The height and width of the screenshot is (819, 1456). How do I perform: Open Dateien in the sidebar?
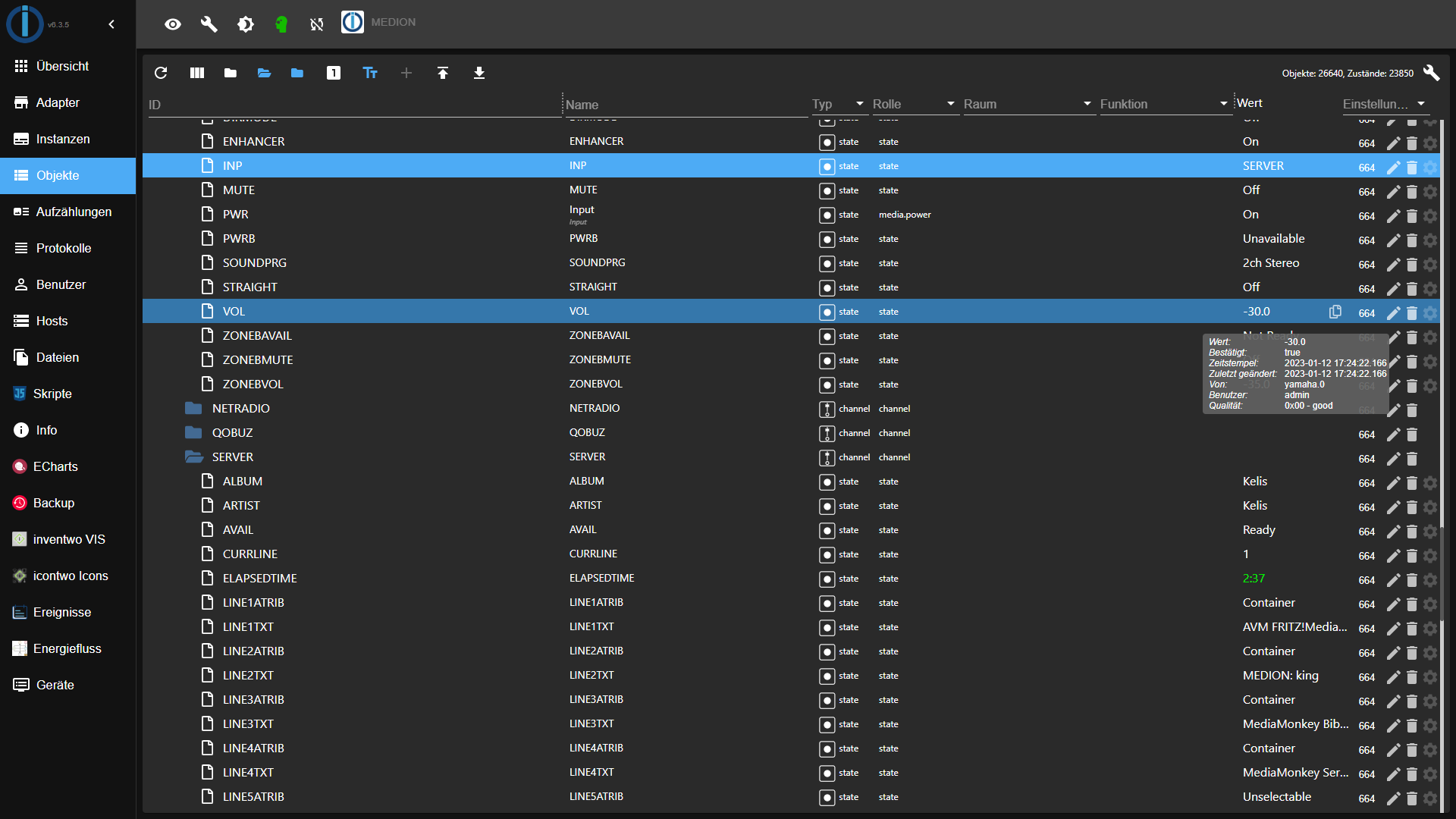[x=67, y=357]
